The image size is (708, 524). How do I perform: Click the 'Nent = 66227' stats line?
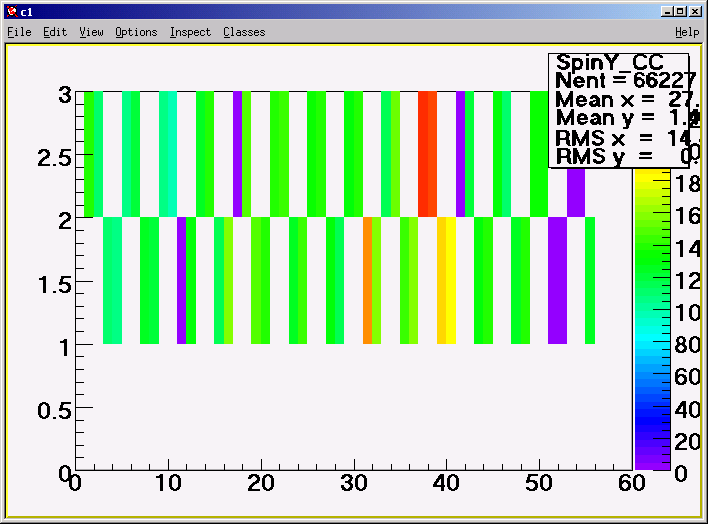(625, 80)
